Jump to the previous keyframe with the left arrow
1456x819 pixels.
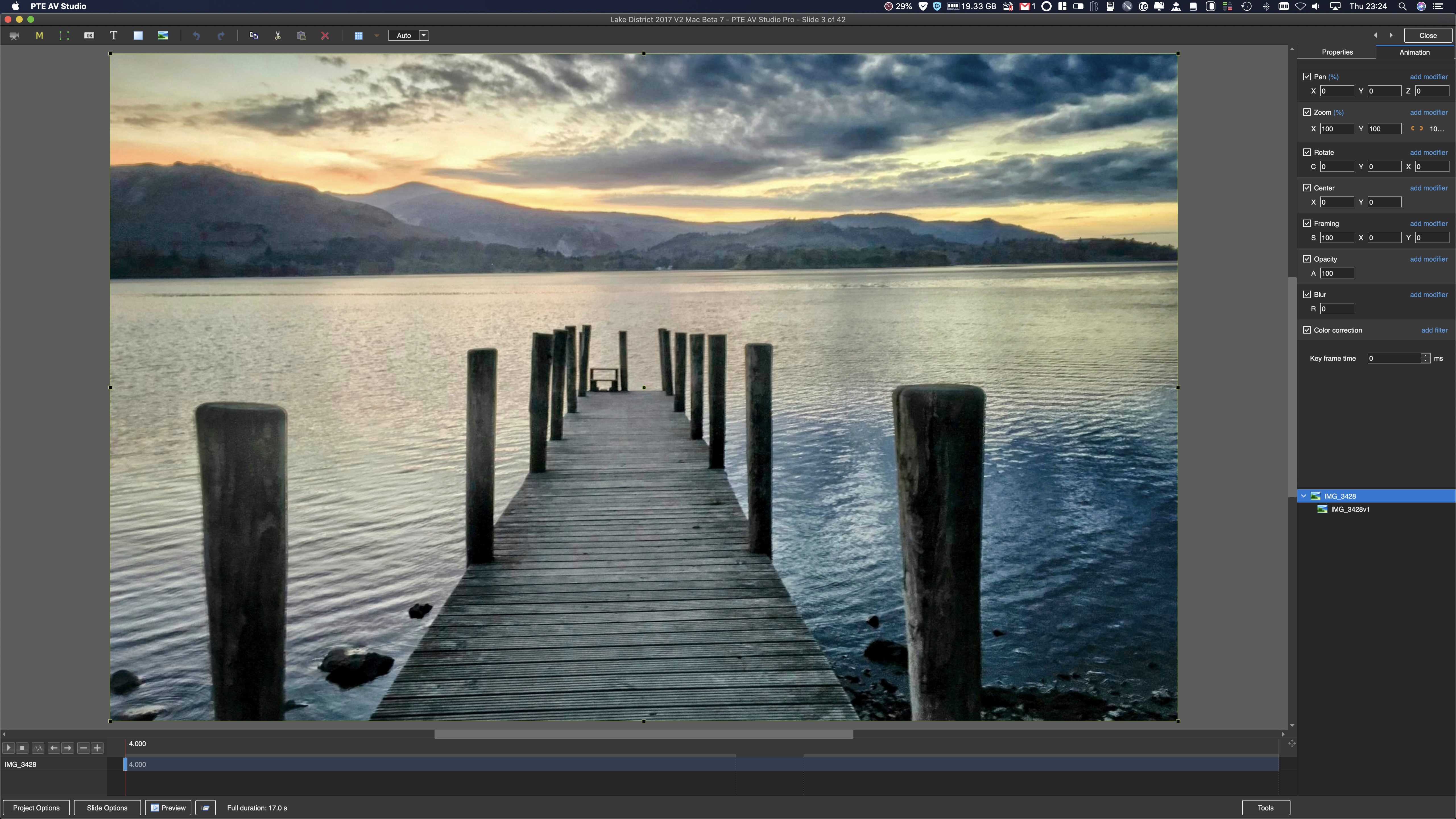click(54, 748)
